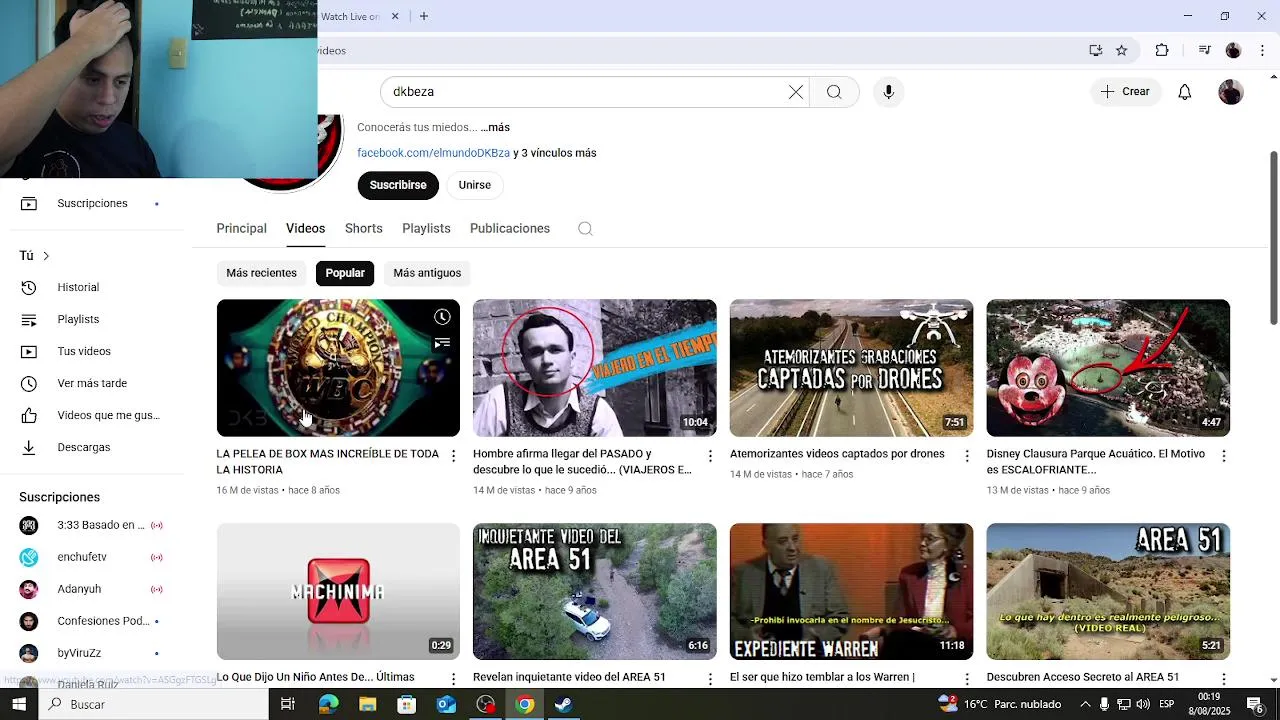This screenshot has height=720, width=1280.
Task: Click the Unirse button
Action: point(474,185)
